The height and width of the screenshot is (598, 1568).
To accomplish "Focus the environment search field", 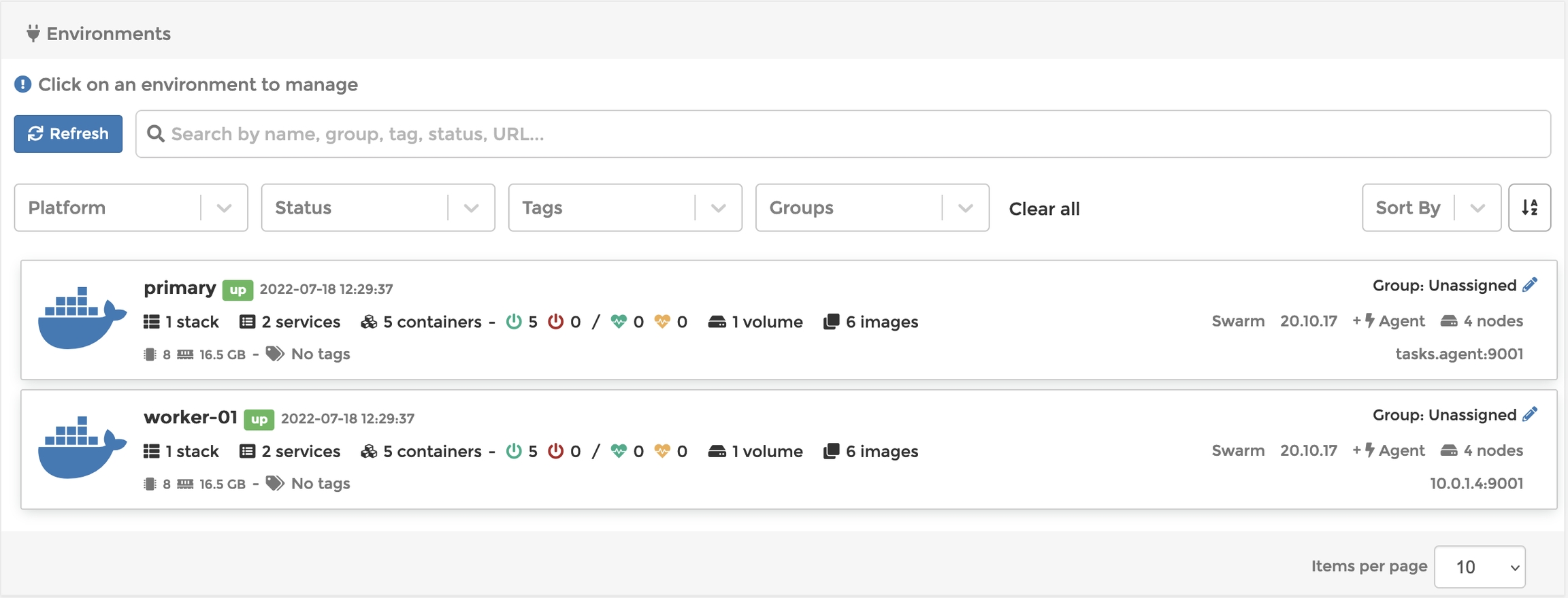I will click(844, 134).
